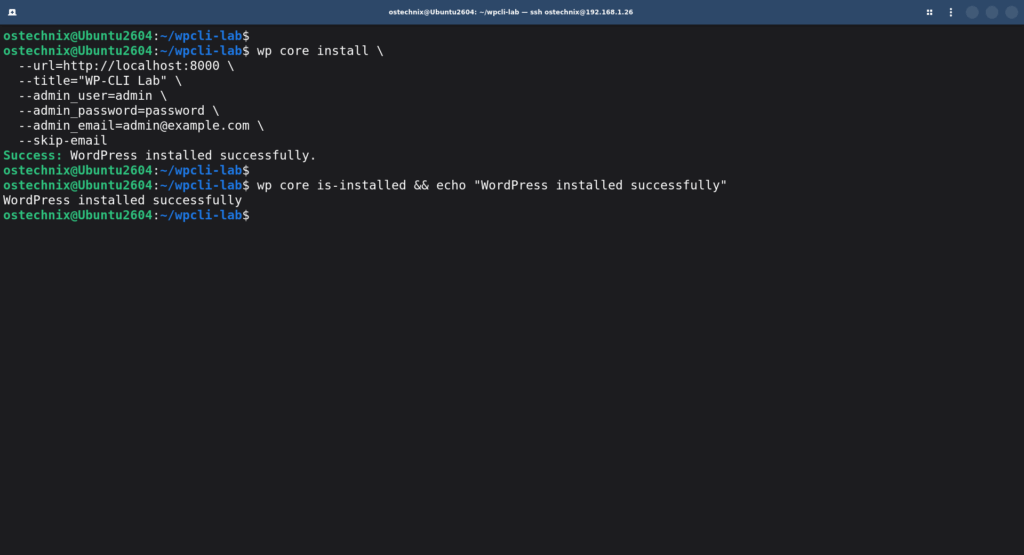Click the quoted echo string in the is-installed command
The image size is (1024, 555).
[600, 185]
